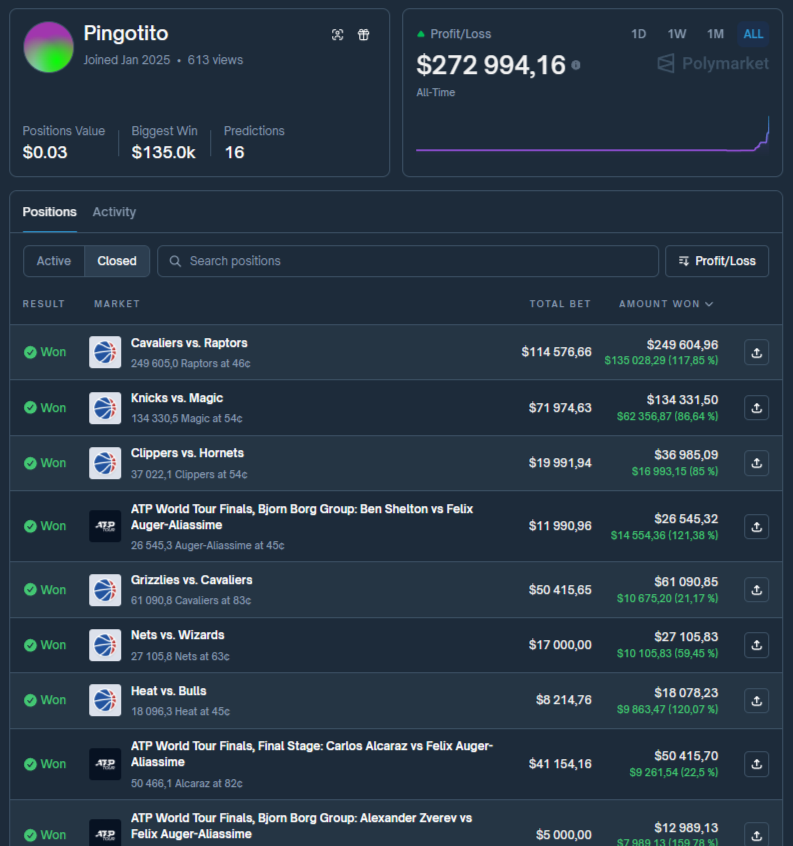793x846 pixels.
Task: Open Ben Shelton vs Felix Auger-Aliassime market
Action: pos(302,517)
